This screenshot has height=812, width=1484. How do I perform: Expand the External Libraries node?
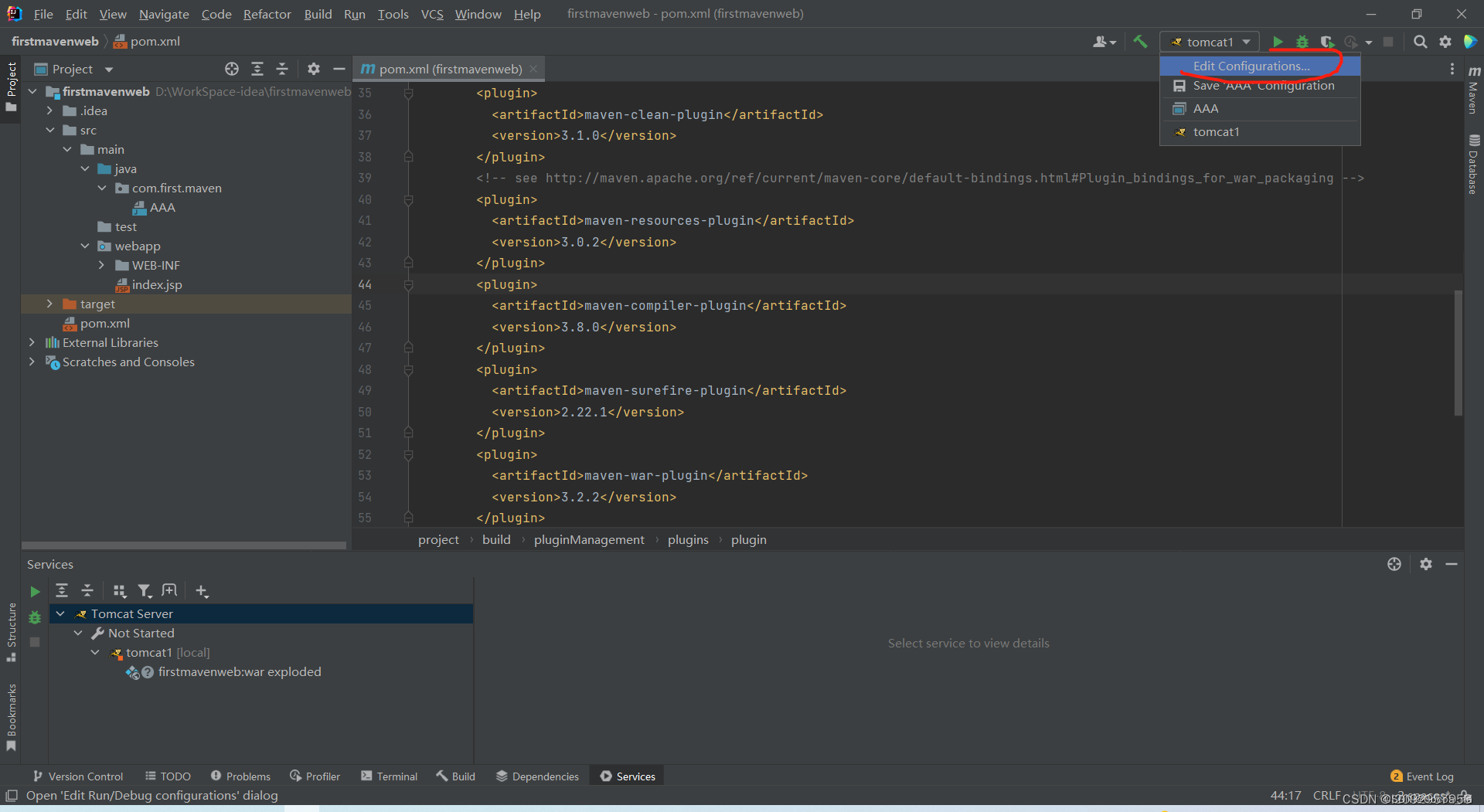click(32, 342)
